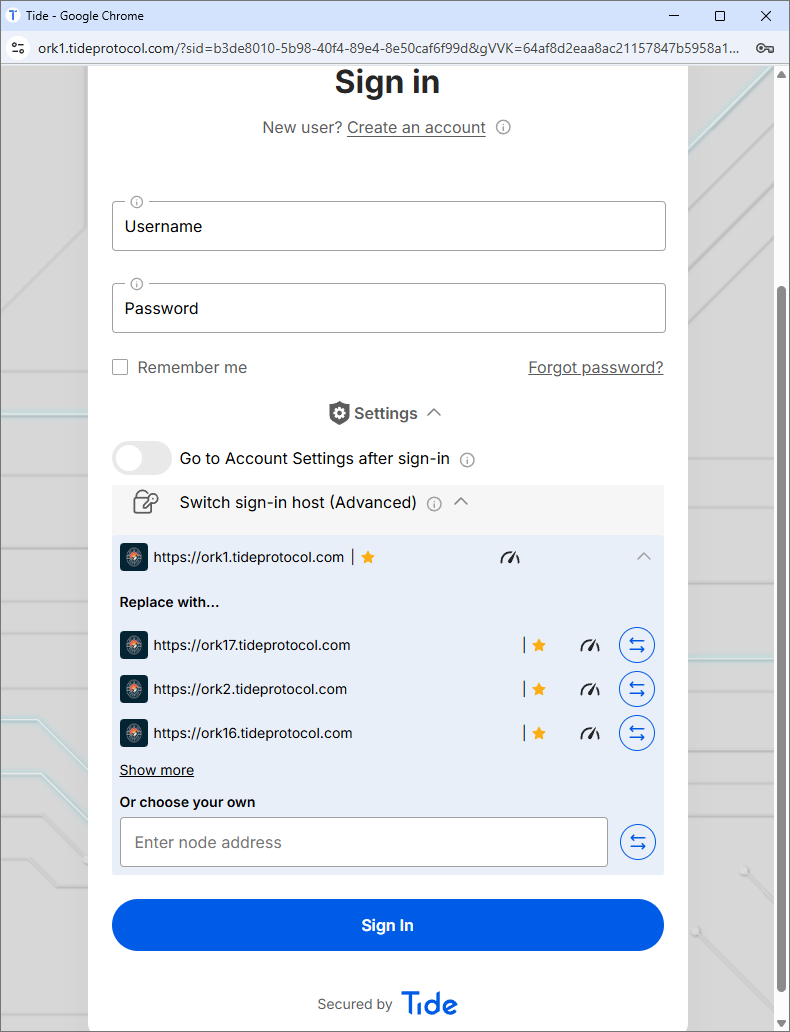Click the star icon in ork17 row
The height and width of the screenshot is (1032, 790).
pyautogui.click(x=539, y=646)
